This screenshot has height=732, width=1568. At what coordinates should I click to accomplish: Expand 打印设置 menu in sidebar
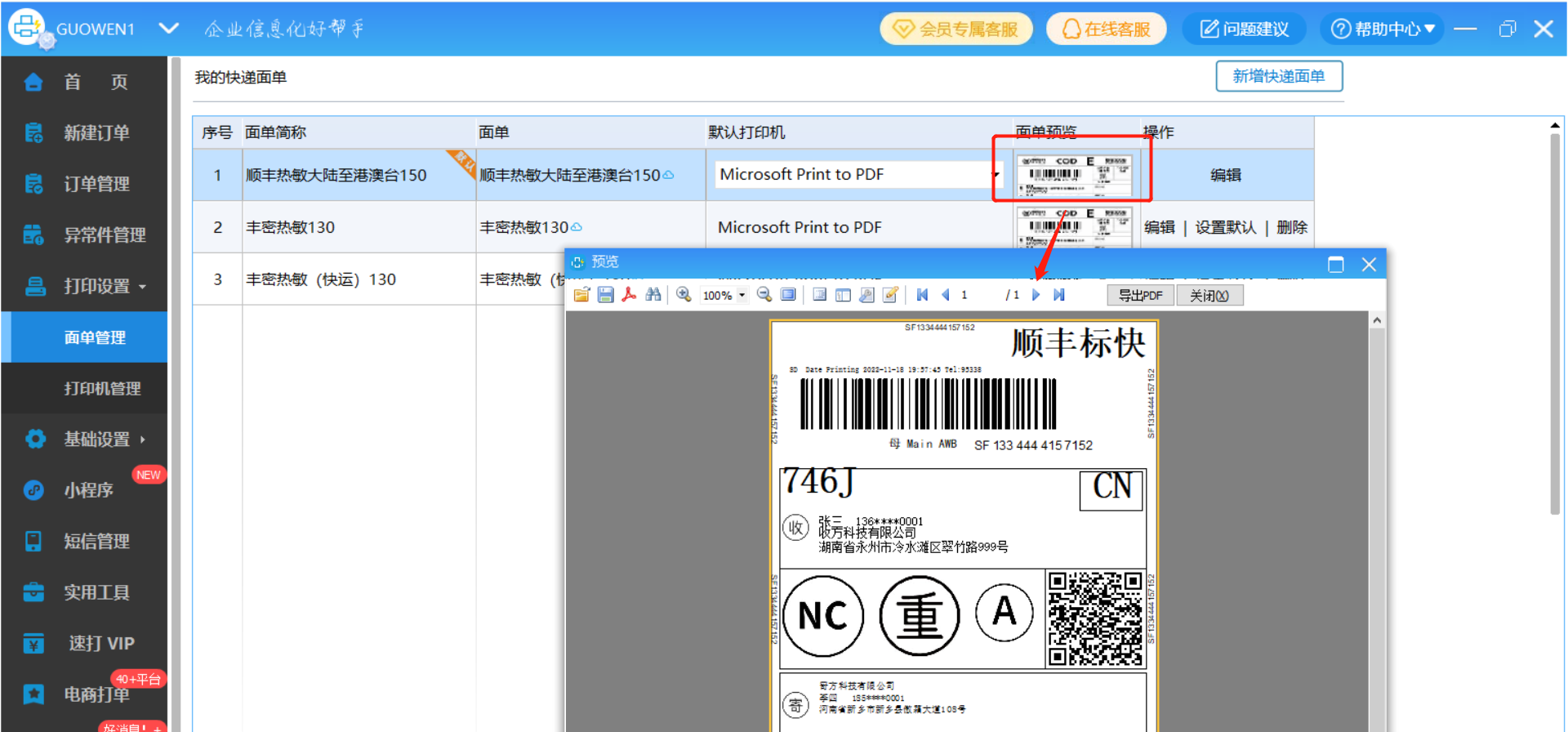click(x=84, y=286)
